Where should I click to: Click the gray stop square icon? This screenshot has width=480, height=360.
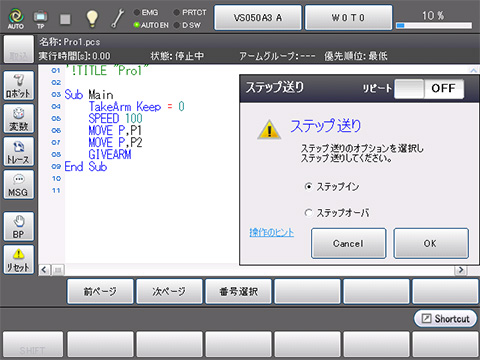65,19
